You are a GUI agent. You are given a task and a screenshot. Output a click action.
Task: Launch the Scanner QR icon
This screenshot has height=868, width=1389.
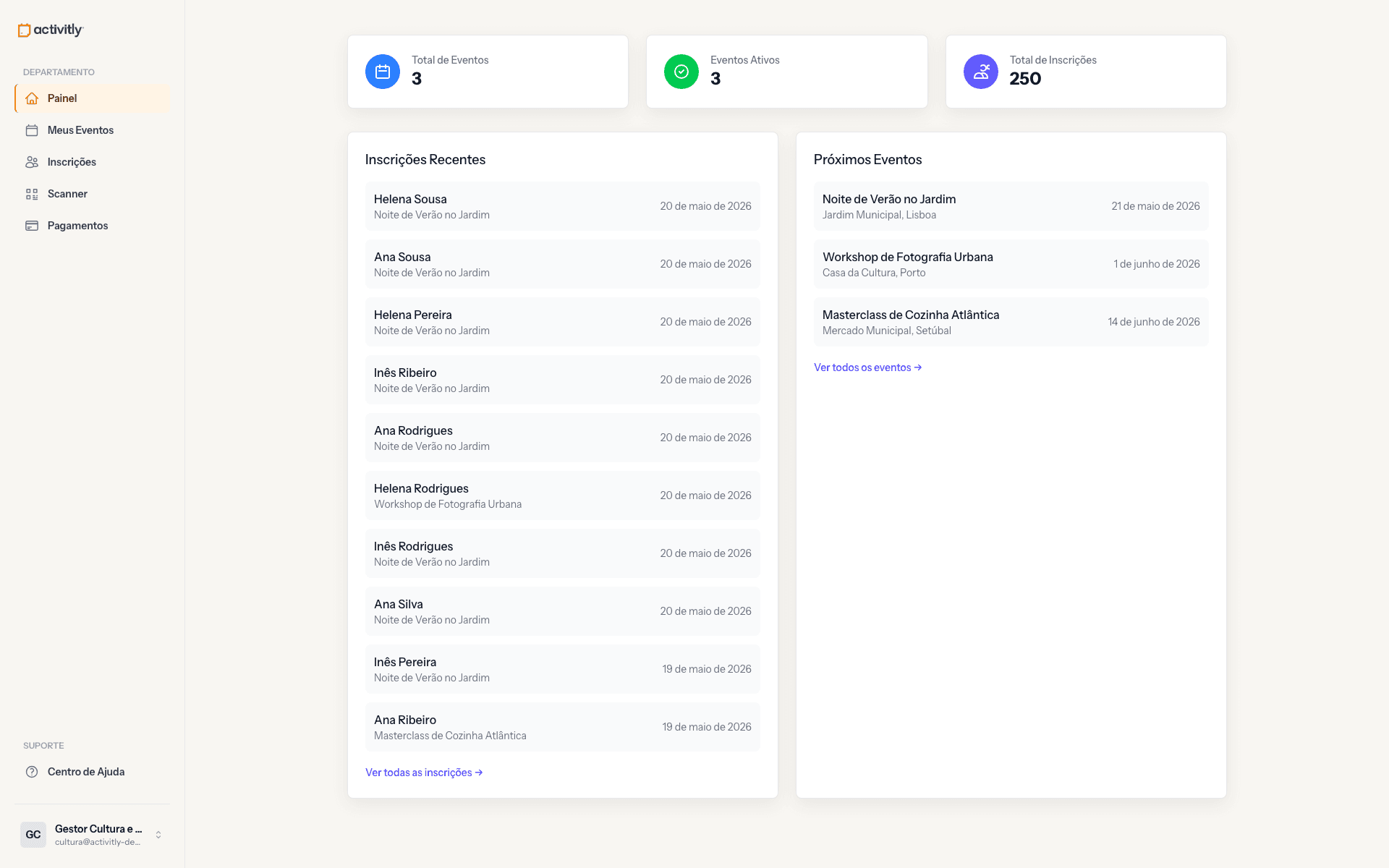pyautogui.click(x=32, y=194)
